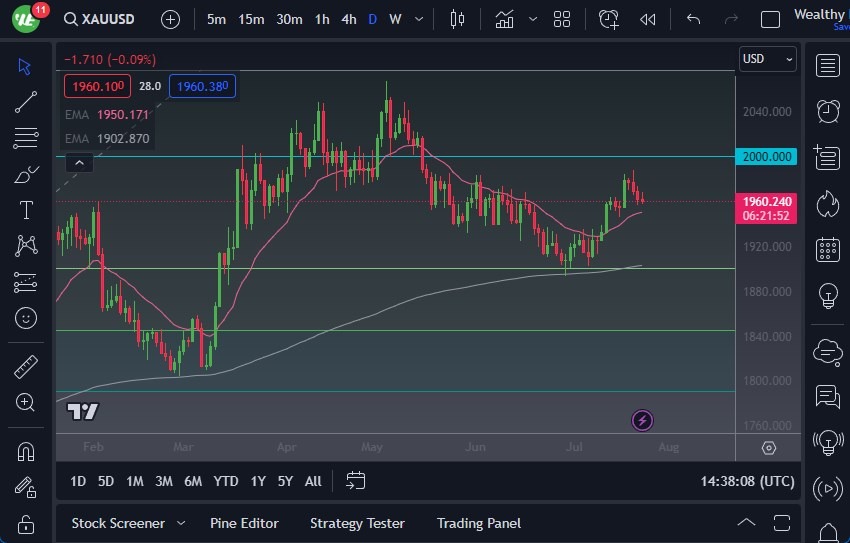850x543 pixels.
Task: Click the bar replay rewind icon
Action: [648, 19]
